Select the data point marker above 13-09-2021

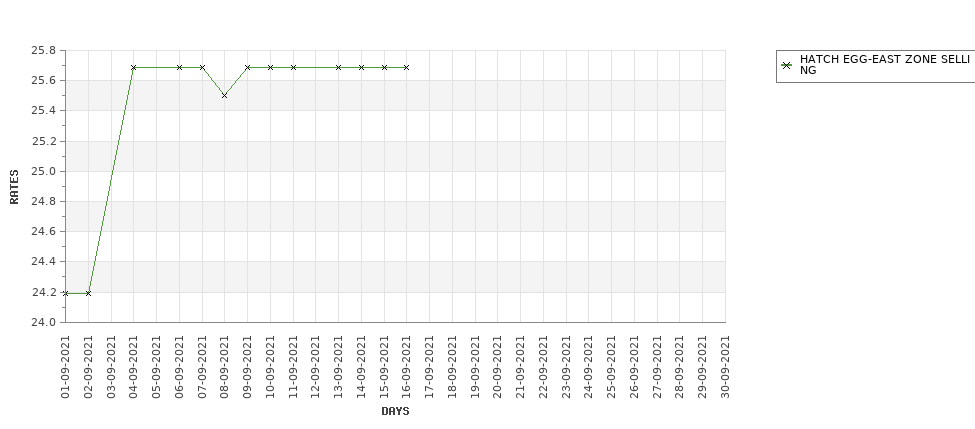[x=338, y=67]
